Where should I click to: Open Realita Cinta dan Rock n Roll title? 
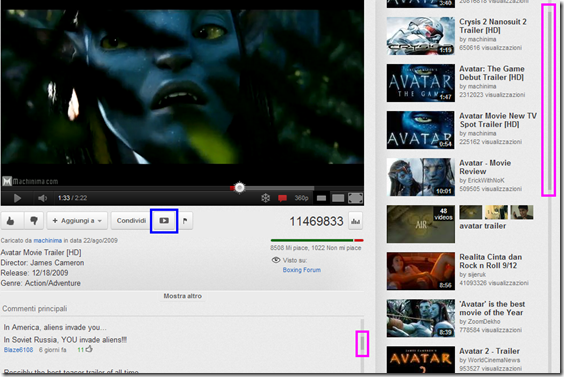point(491,261)
